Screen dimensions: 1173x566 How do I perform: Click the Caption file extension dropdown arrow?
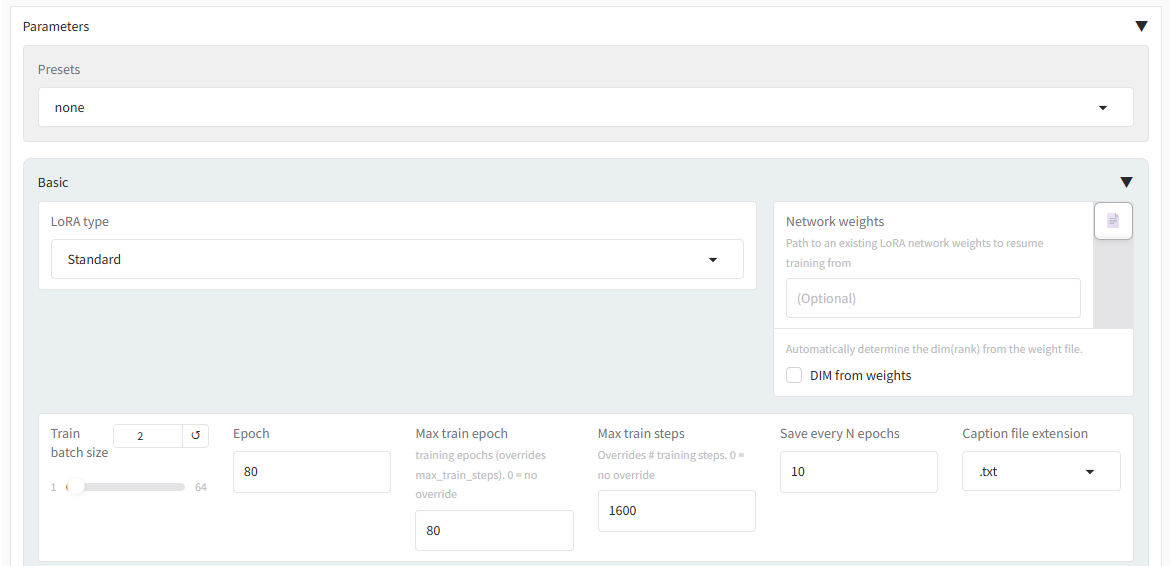pos(1090,472)
